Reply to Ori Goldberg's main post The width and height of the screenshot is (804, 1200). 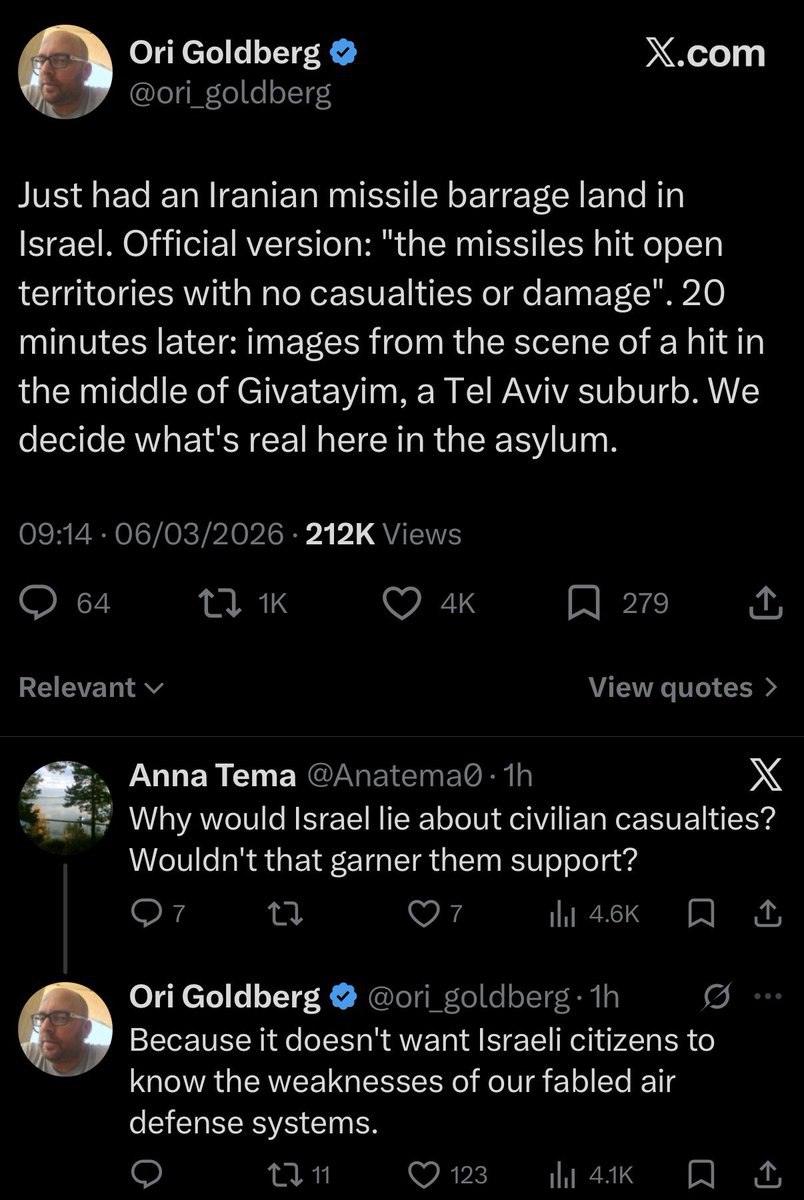pyautogui.click(x=38, y=602)
